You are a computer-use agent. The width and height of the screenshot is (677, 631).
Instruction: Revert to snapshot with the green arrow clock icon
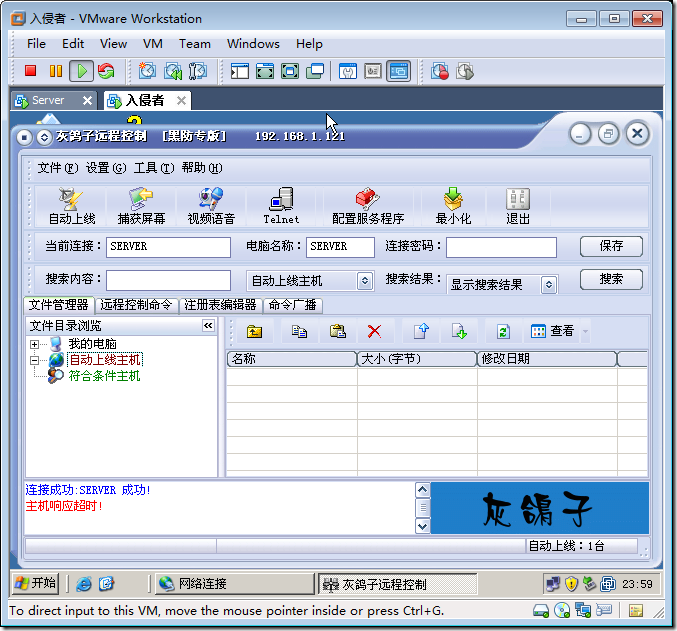(173, 71)
